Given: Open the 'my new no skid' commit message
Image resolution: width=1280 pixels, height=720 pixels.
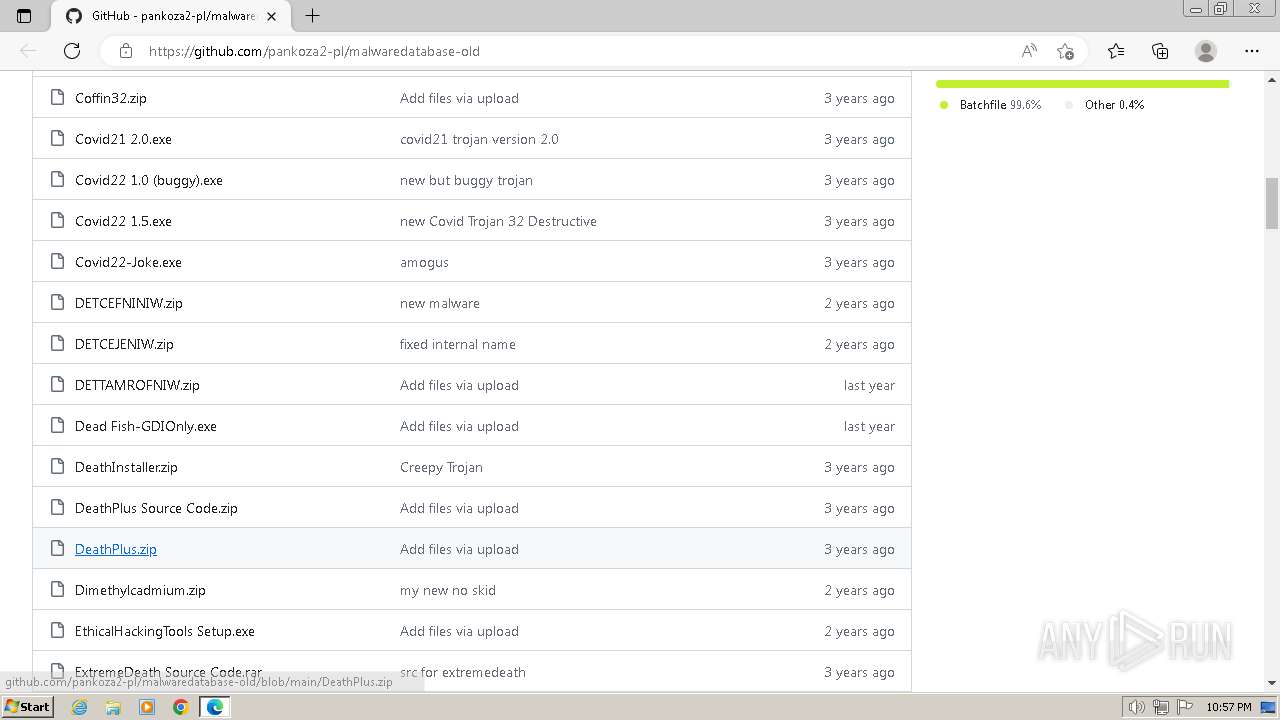Looking at the screenshot, I should 448,590.
